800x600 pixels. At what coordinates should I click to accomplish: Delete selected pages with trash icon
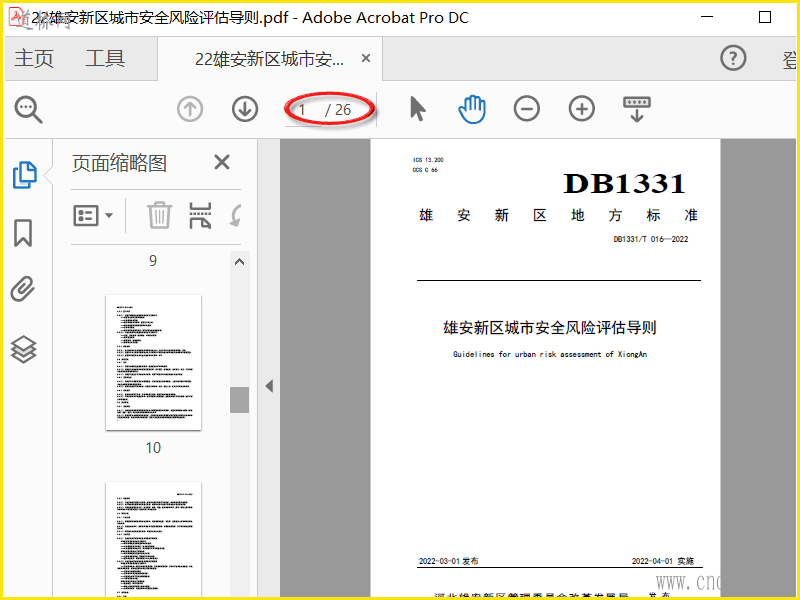coord(160,215)
